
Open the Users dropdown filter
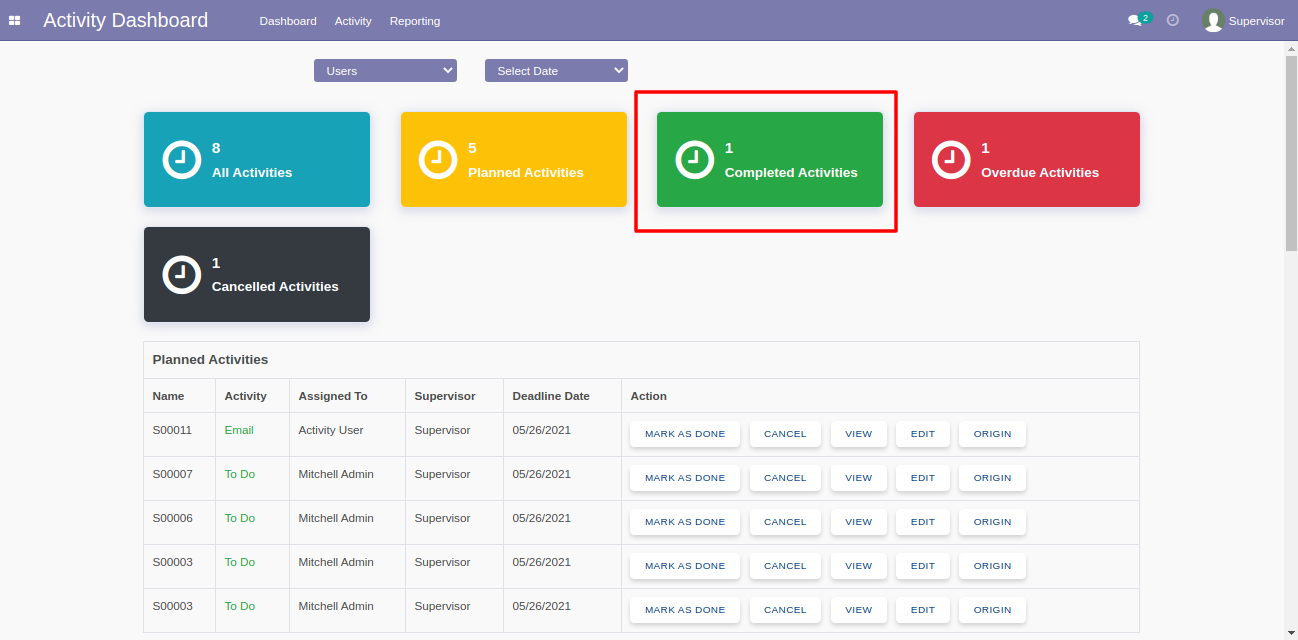click(385, 71)
